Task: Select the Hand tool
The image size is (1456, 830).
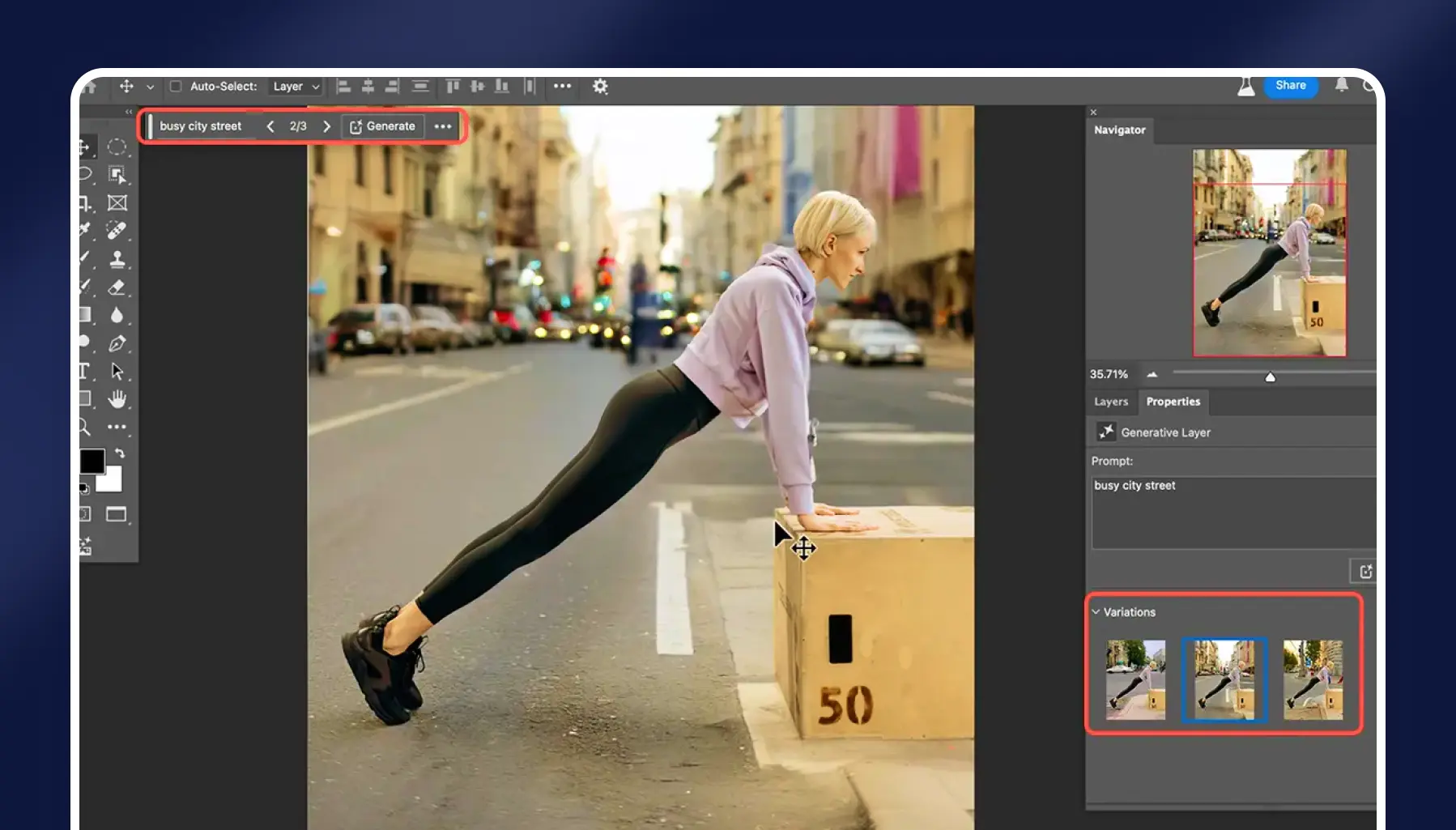Action: pos(117,397)
